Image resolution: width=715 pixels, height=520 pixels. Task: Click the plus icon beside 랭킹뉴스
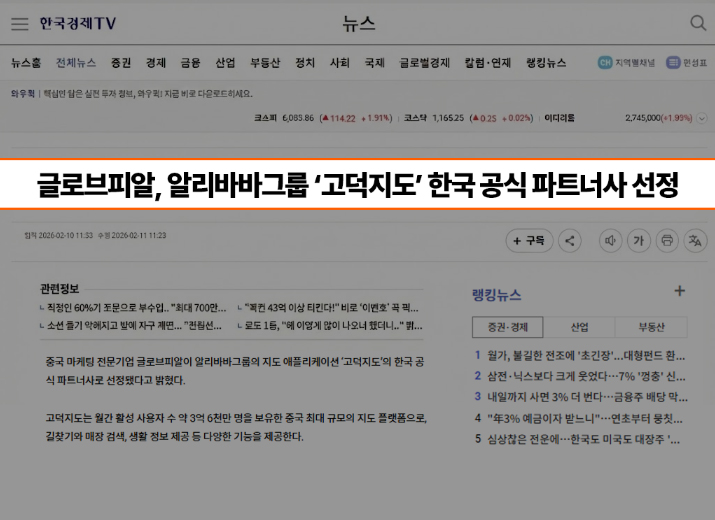click(x=679, y=291)
